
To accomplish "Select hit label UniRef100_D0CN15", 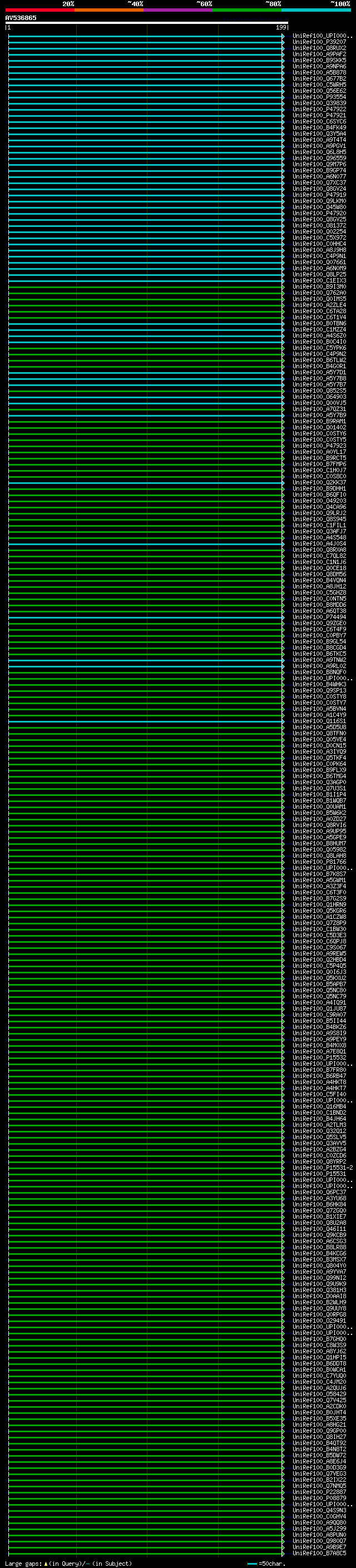I will tap(319, 746).
